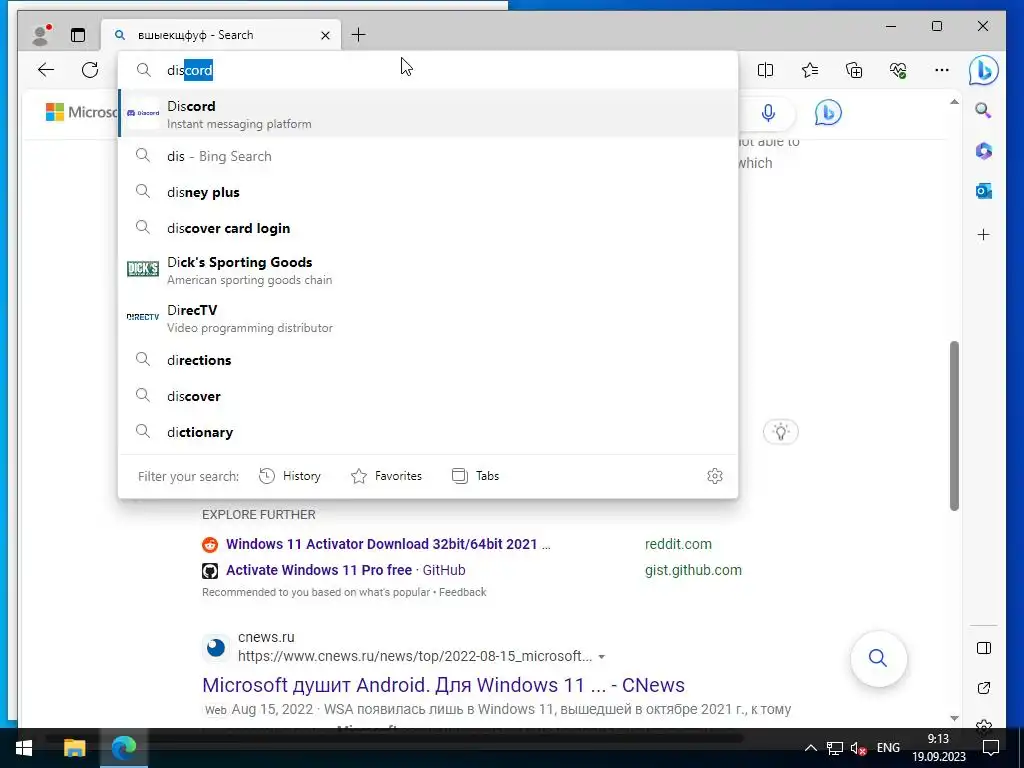Open the taskbar clock and date
Screen dimensions: 1024x768
938,748
